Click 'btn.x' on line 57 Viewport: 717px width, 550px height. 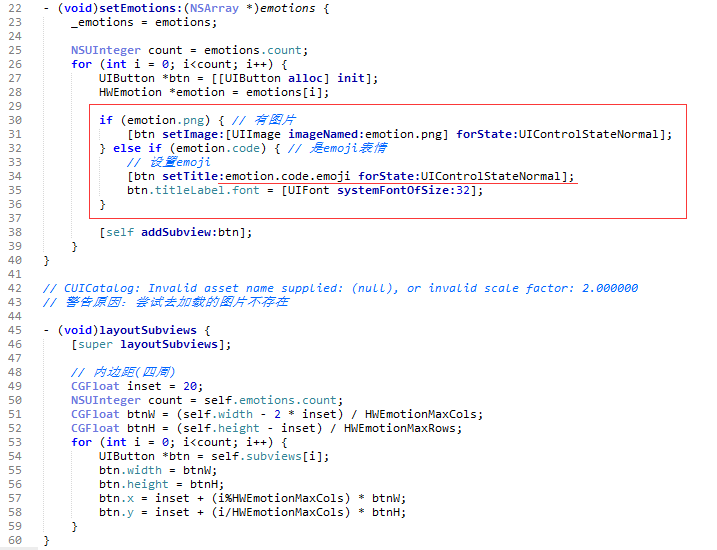tap(116, 498)
